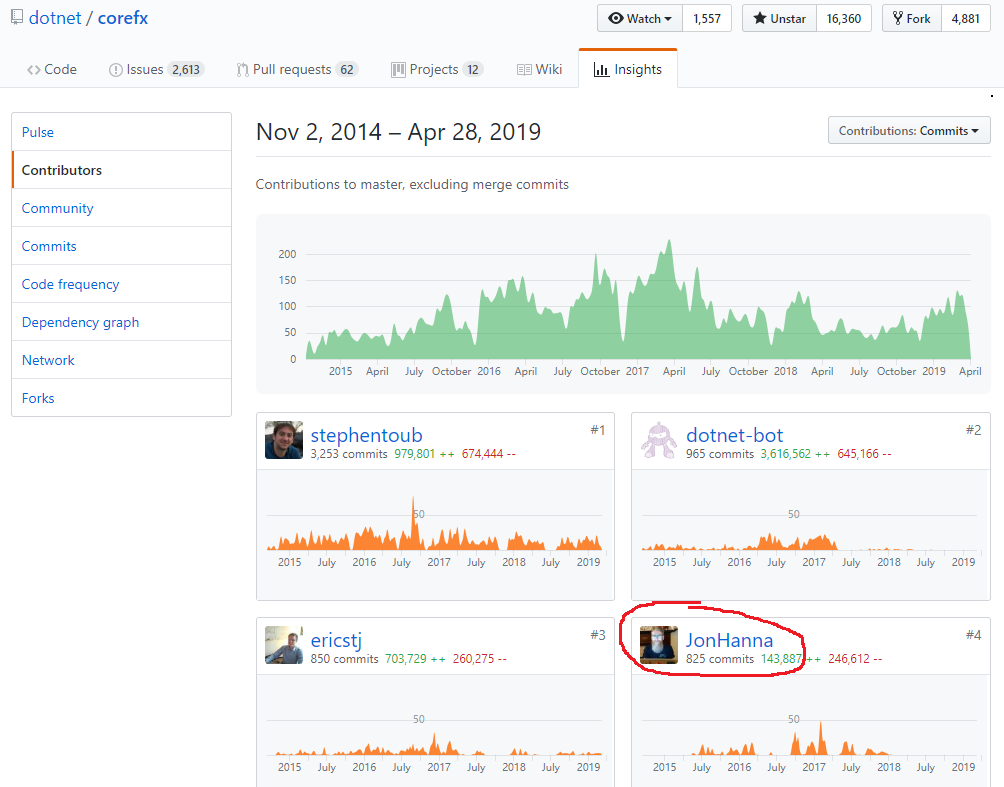Open ericstj's profile link
Viewport: 1004px width, 787px height.
pos(336,640)
